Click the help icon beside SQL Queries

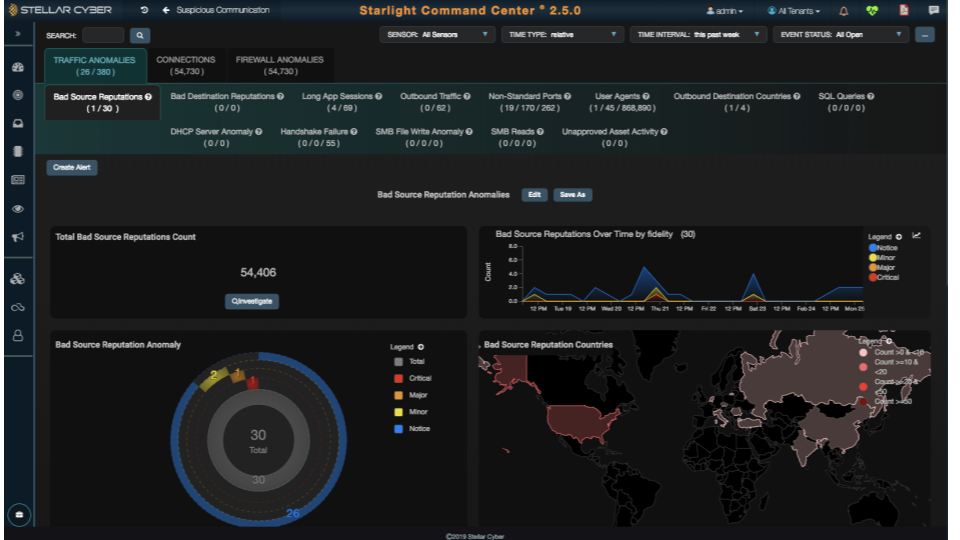[871, 96]
